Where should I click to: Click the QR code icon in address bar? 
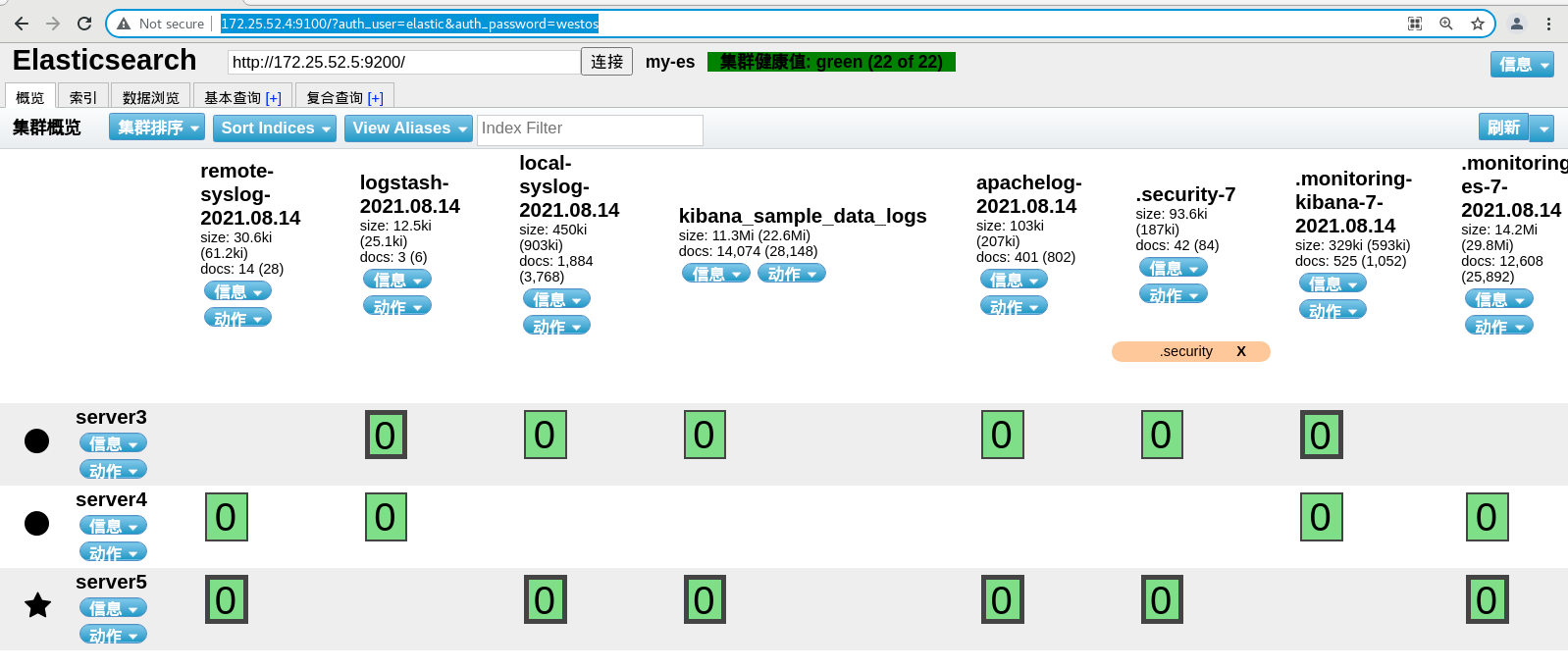click(1415, 24)
